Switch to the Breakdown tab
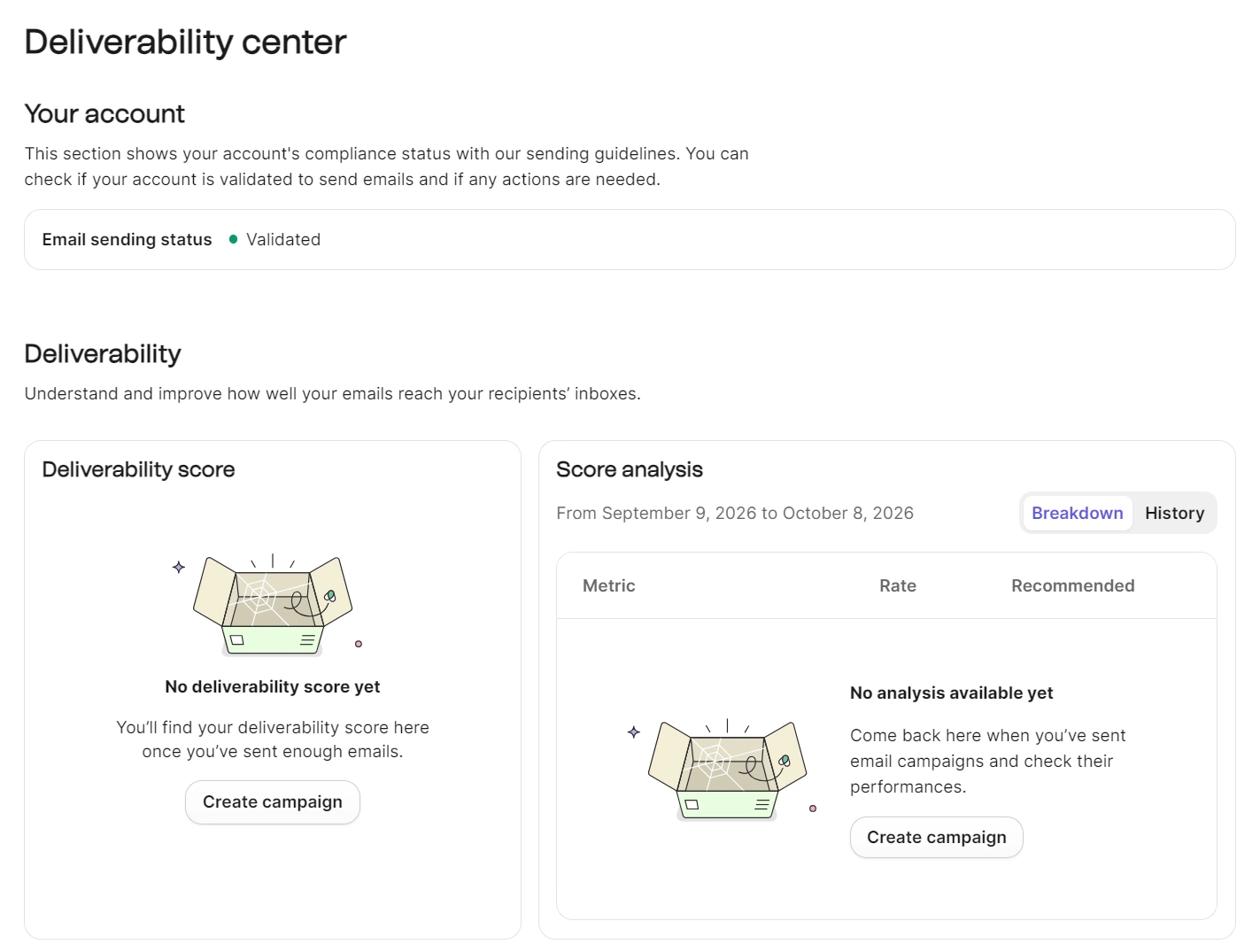 (1077, 513)
